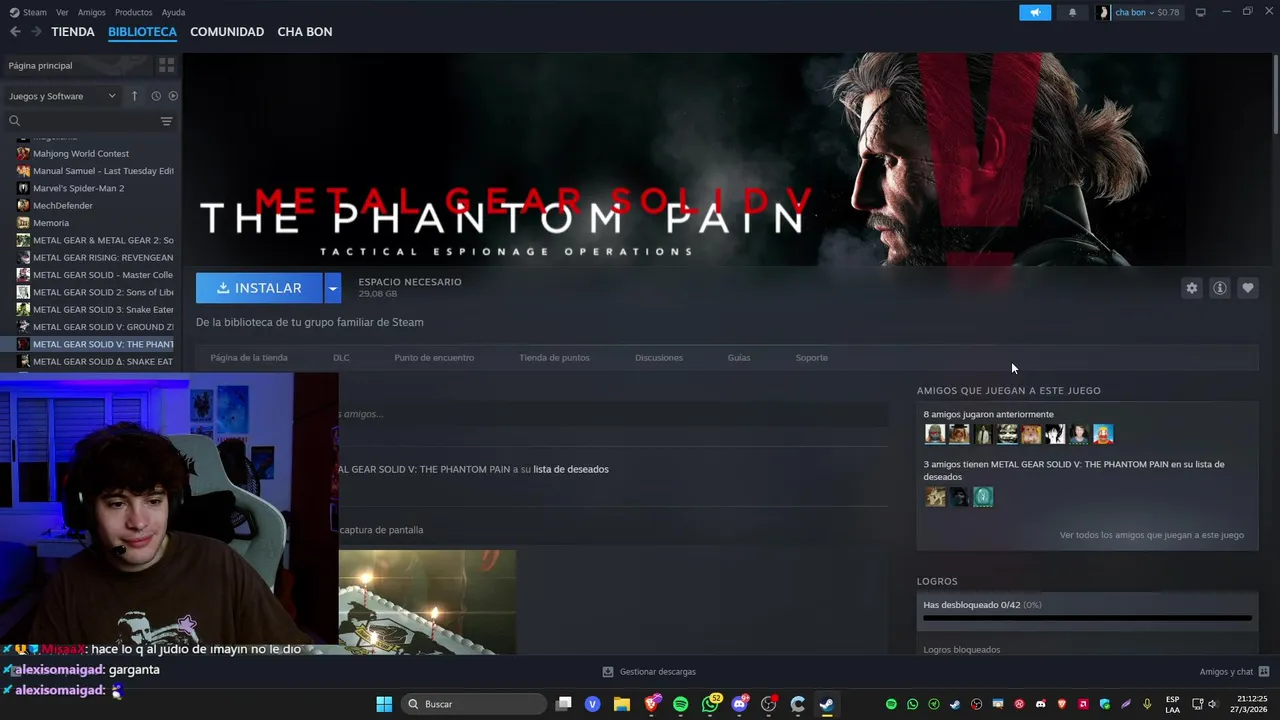The width and height of the screenshot is (1280, 720).
Task: Go back with the left arrow
Action: tap(15, 32)
